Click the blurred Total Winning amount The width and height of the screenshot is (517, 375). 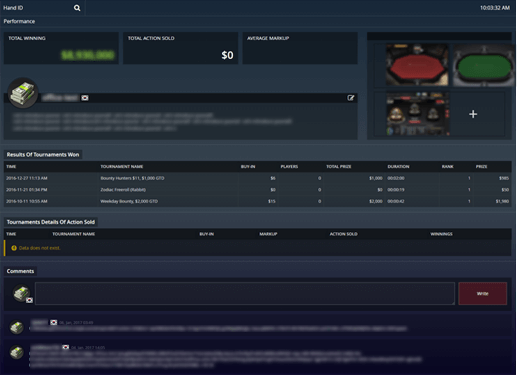88,55
